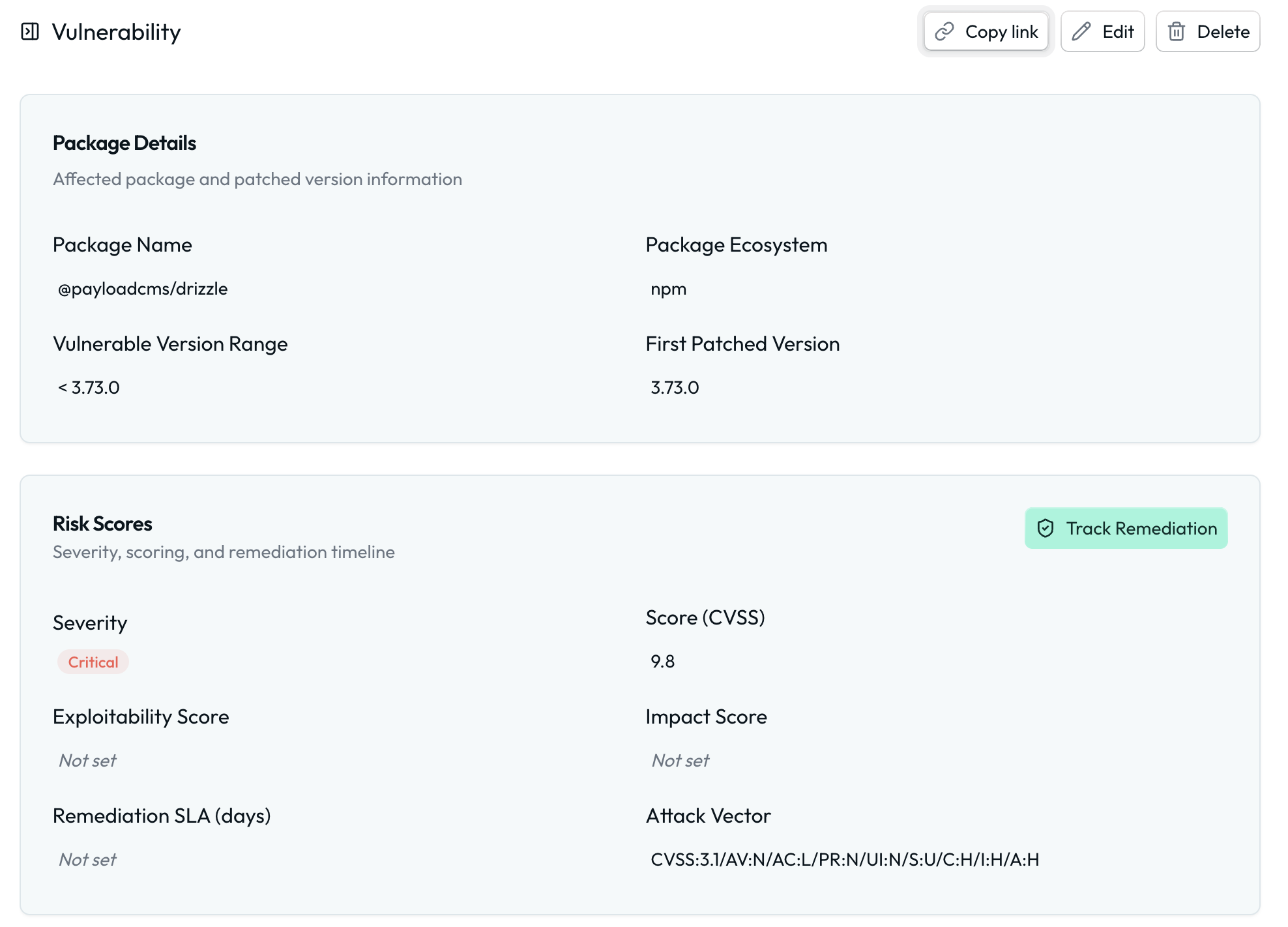
Task: Open the Edit button
Action: [1102, 31]
